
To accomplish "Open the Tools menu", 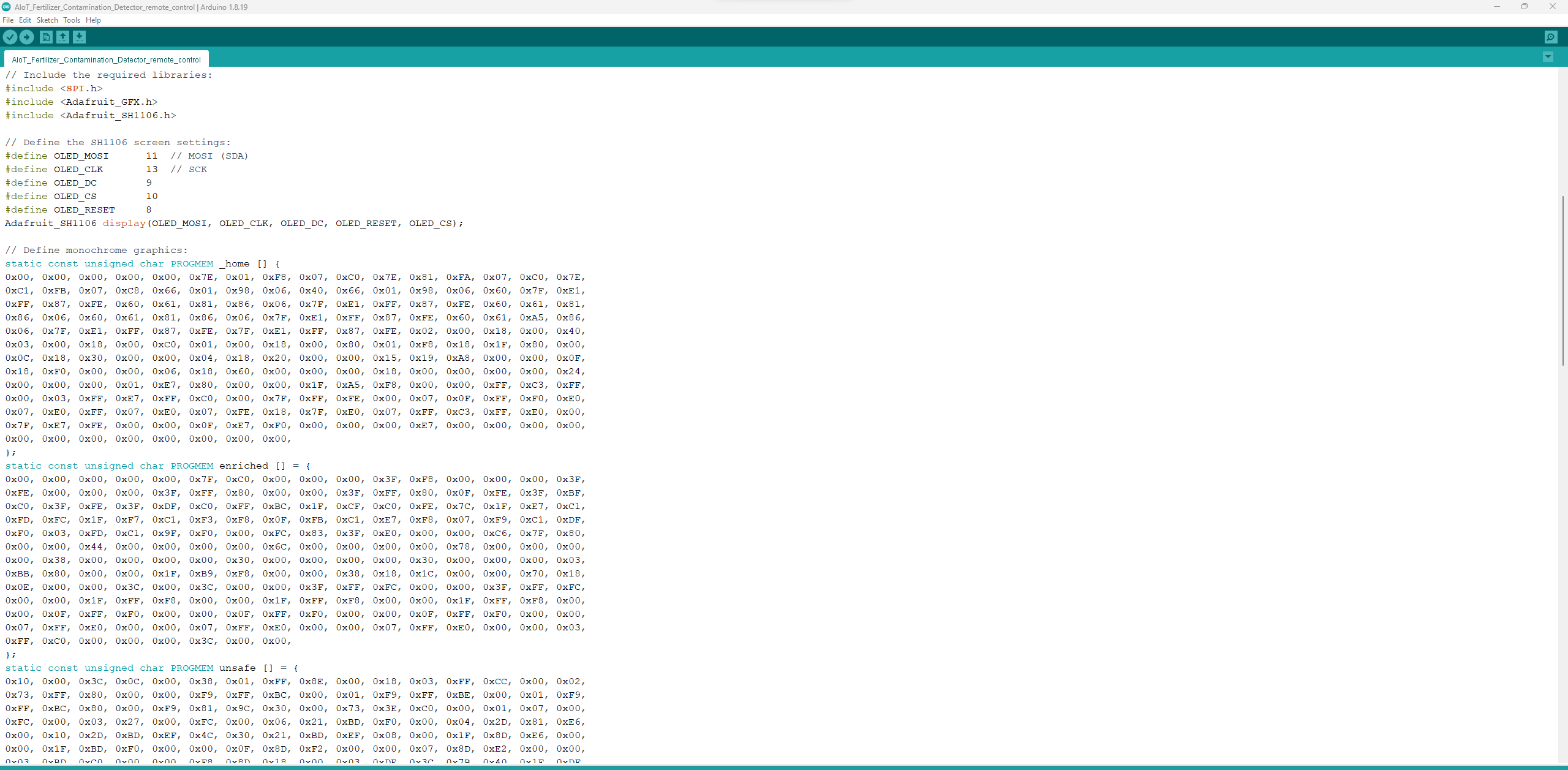I will point(72,20).
